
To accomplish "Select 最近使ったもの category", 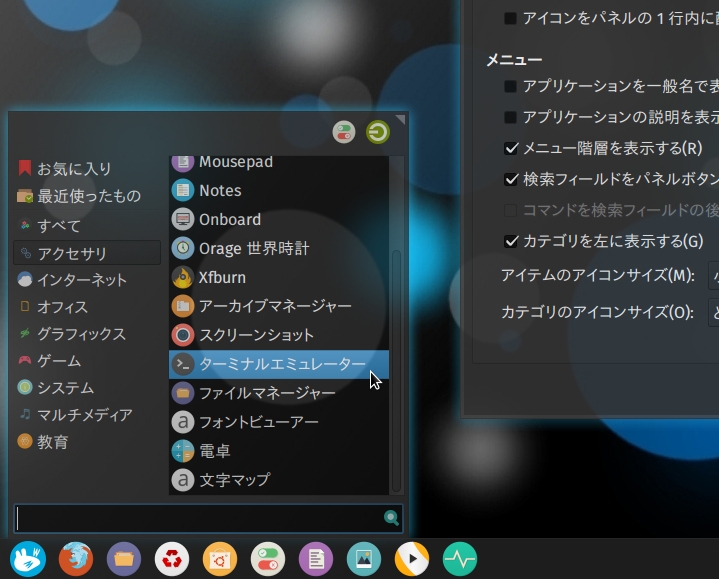I will (87, 196).
